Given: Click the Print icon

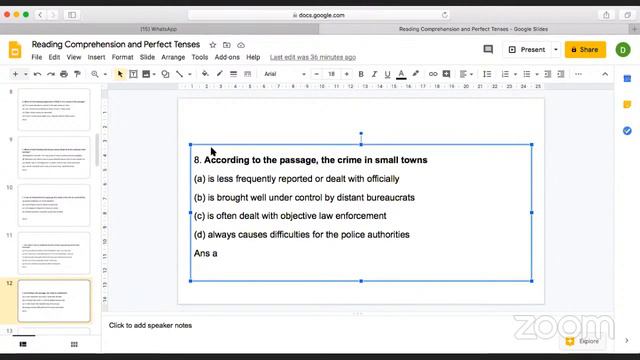Looking at the screenshot, I should [x=64, y=74].
